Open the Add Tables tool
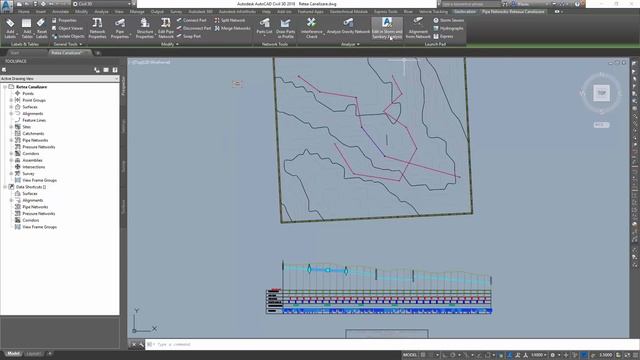The height and width of the screenshot is (360, 640). 27,28
